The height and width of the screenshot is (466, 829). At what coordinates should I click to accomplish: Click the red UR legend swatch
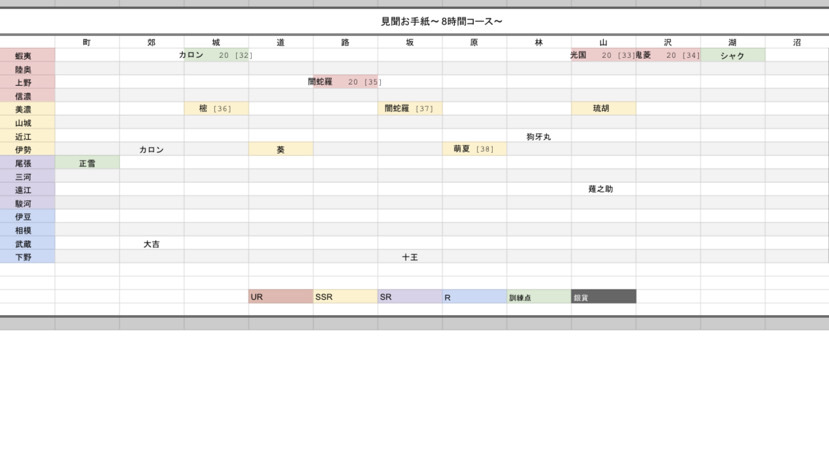[x=281, y=297]
